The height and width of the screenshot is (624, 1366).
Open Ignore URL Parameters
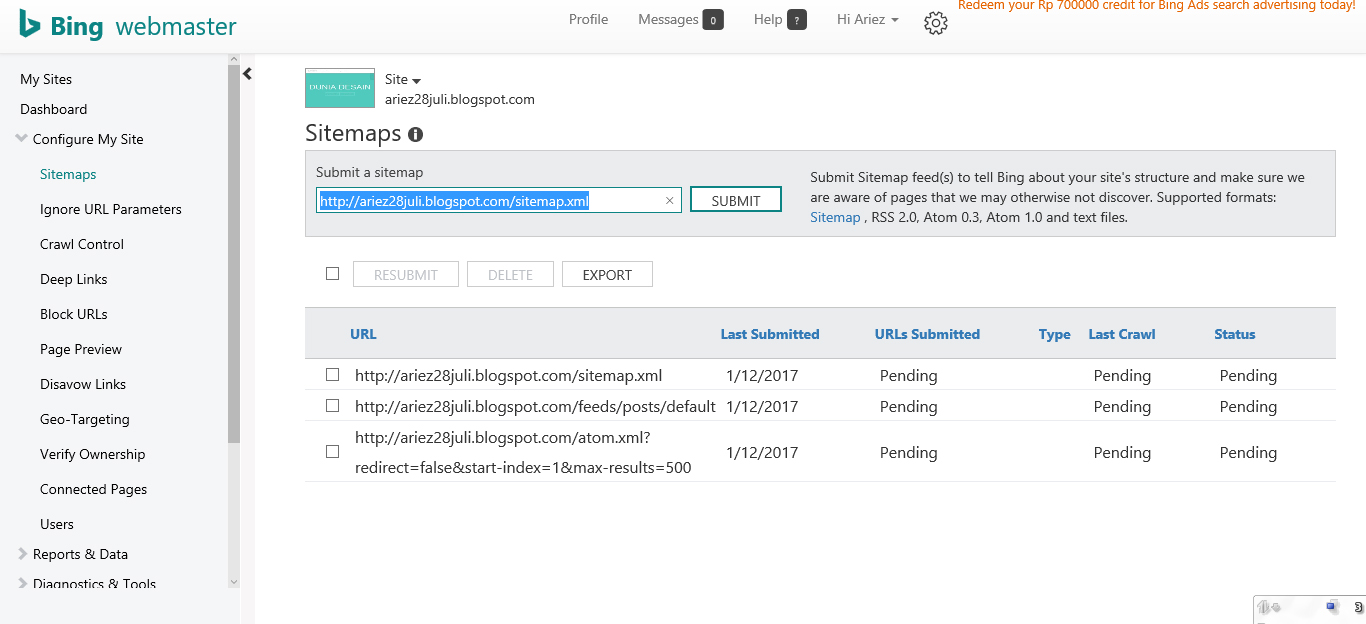[x=111, y=209]
